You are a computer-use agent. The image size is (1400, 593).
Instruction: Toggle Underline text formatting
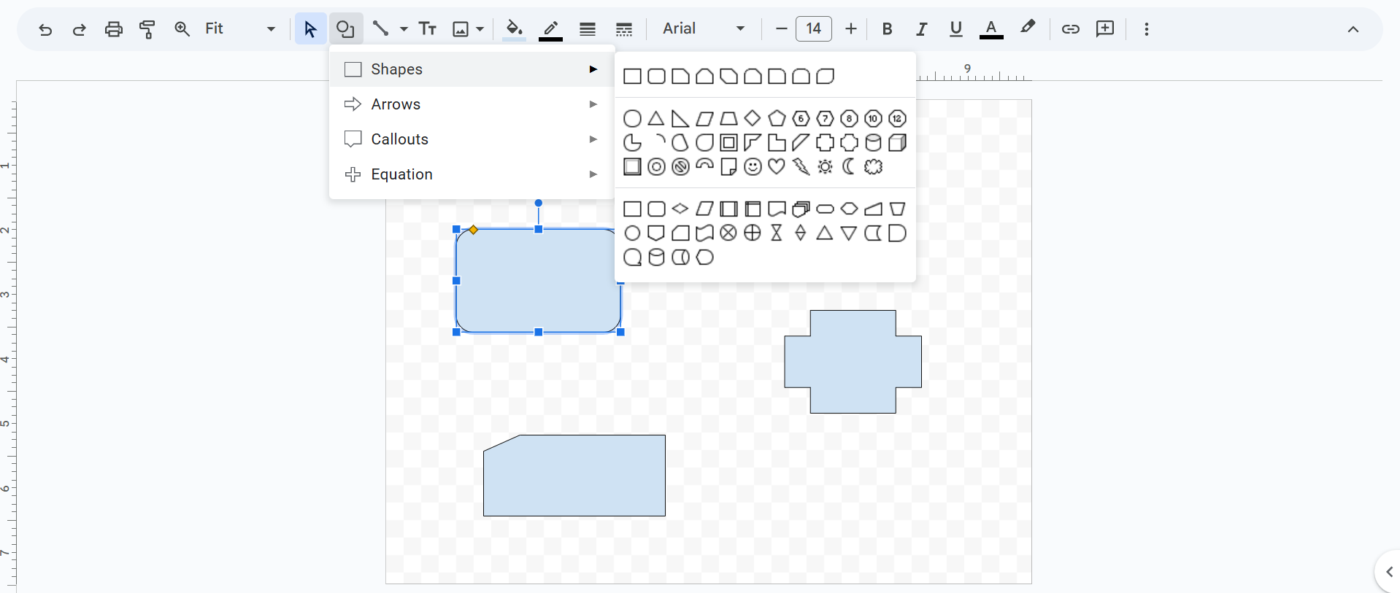pyautogui.click(x=955, y=29)
